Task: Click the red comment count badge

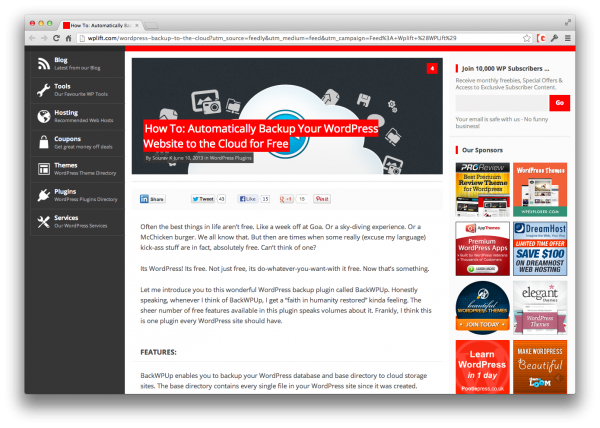Action: (x=432, y=68)
